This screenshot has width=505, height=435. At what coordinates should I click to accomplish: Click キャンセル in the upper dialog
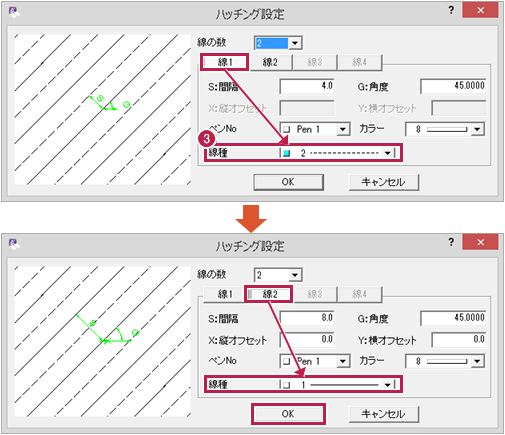(384, 182)
